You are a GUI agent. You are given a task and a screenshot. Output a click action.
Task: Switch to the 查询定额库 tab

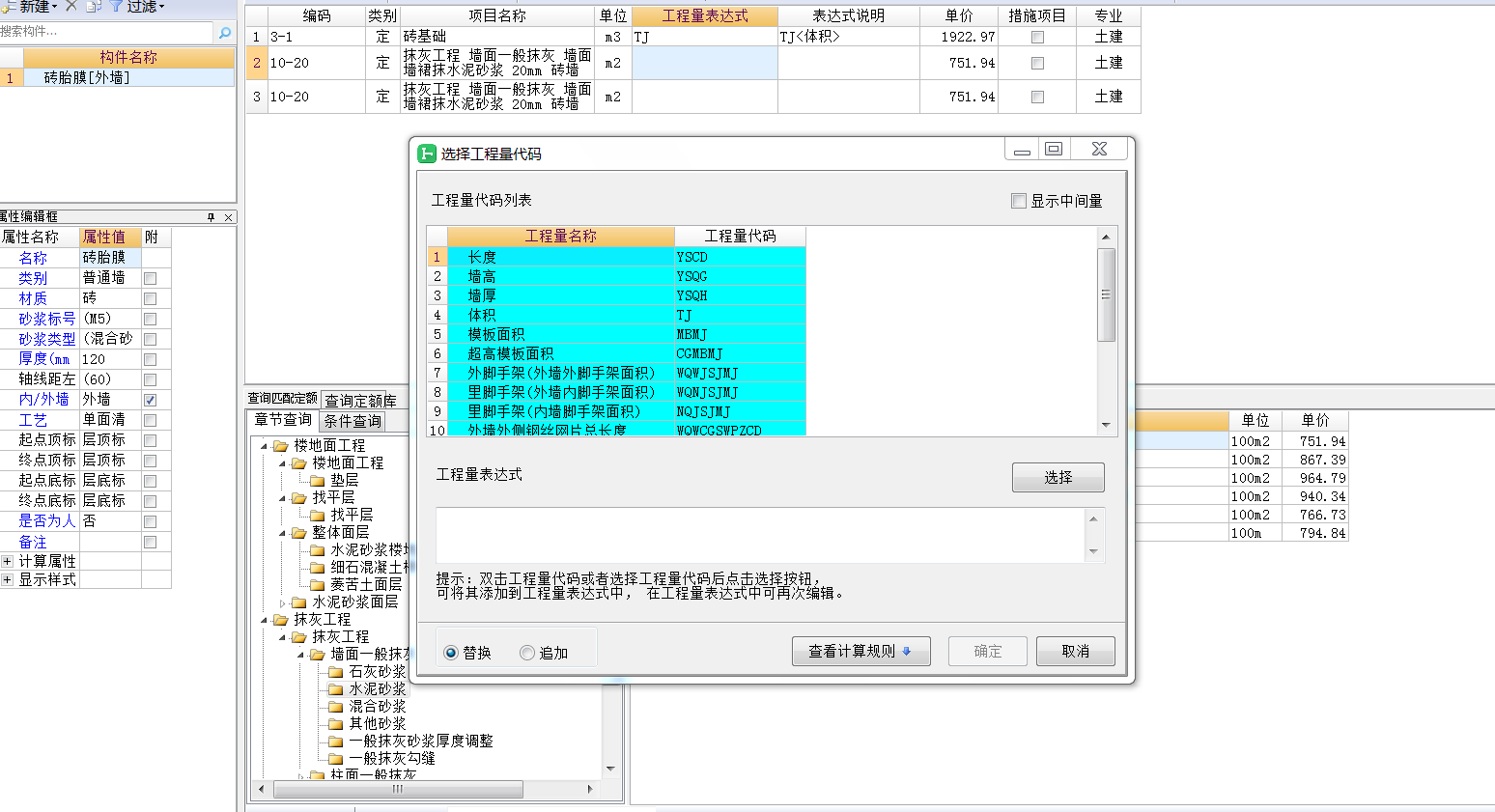360,401
